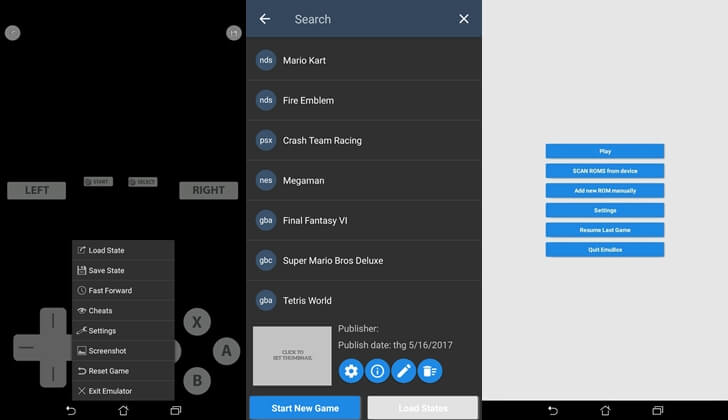Select Tetris World in the game list
Viewport: 728px width, 420px height.
[364, 300]
